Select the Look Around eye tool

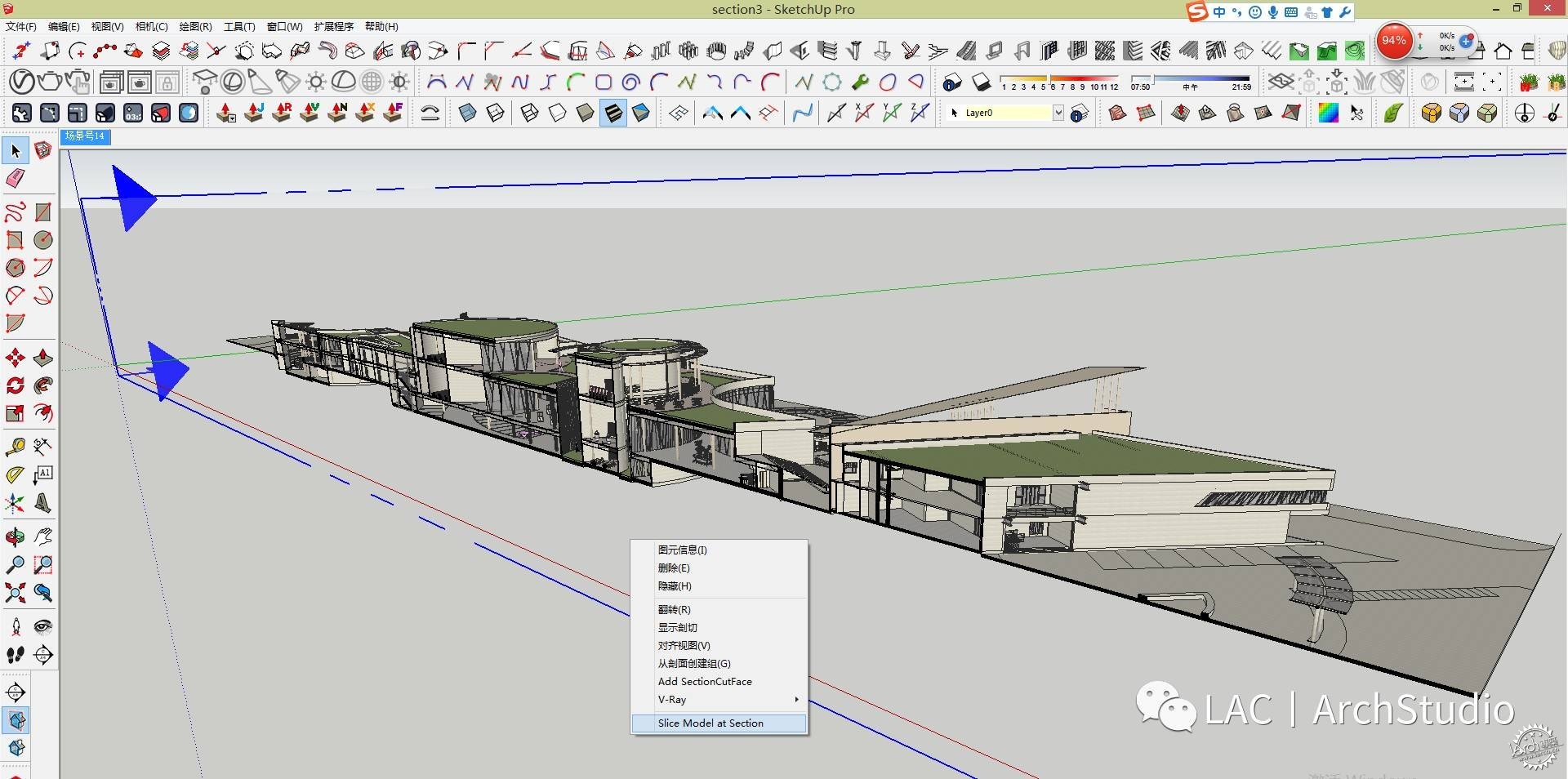[43, 626]
